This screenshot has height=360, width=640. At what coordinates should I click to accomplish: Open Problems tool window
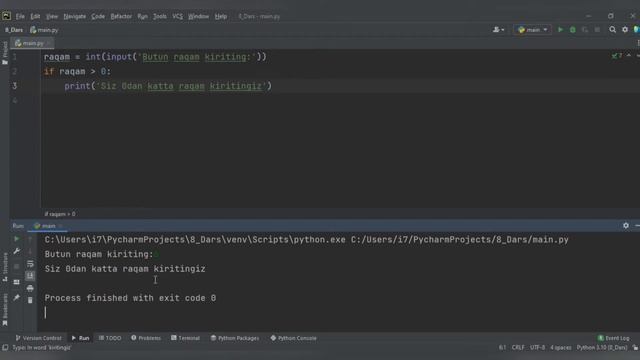[146, 338]
